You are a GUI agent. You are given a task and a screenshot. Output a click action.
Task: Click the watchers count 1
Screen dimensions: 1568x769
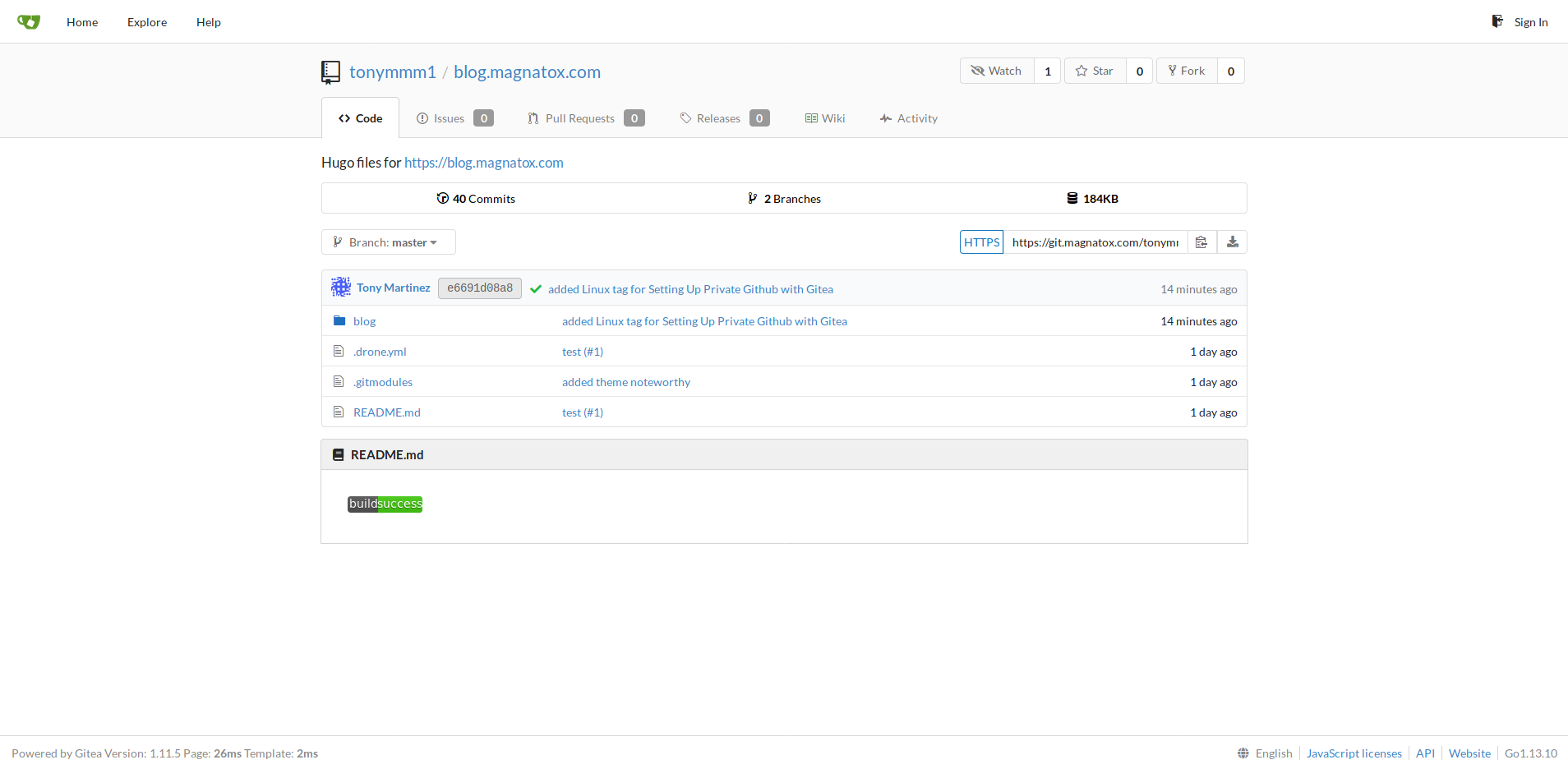[x=1048, y=71]
